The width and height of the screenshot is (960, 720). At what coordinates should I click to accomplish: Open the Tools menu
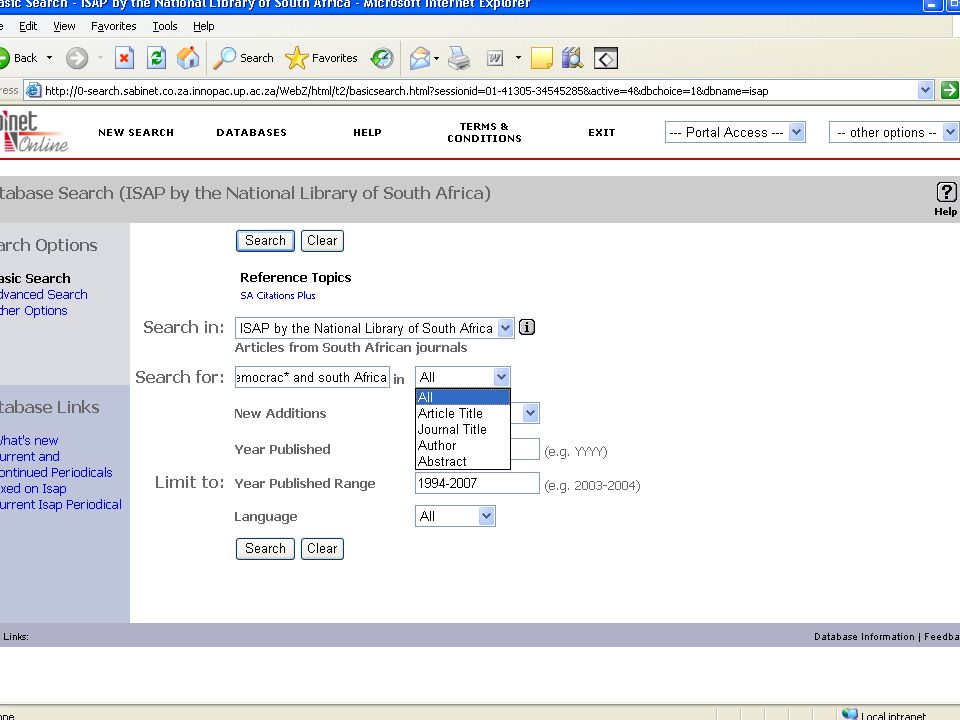(165, 26)
